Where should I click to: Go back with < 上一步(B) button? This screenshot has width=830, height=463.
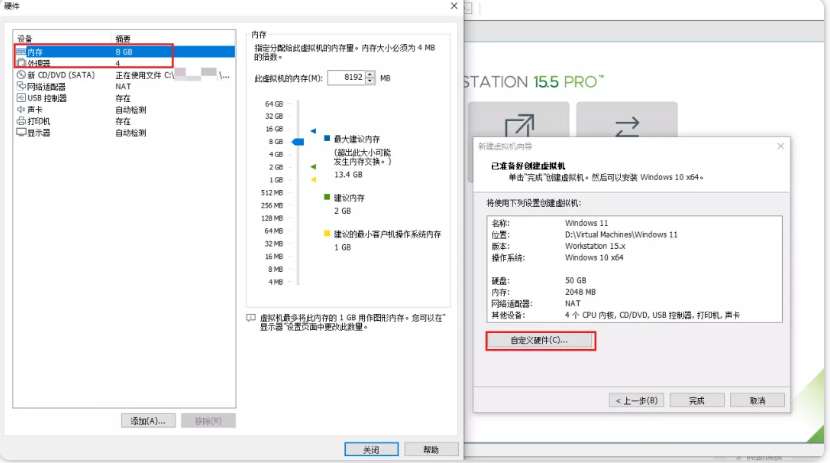[637, 400]
